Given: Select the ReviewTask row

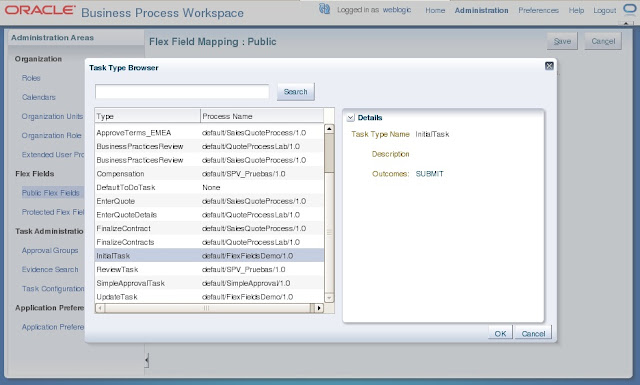Looking at the screenshot, I should coord(209,269).
